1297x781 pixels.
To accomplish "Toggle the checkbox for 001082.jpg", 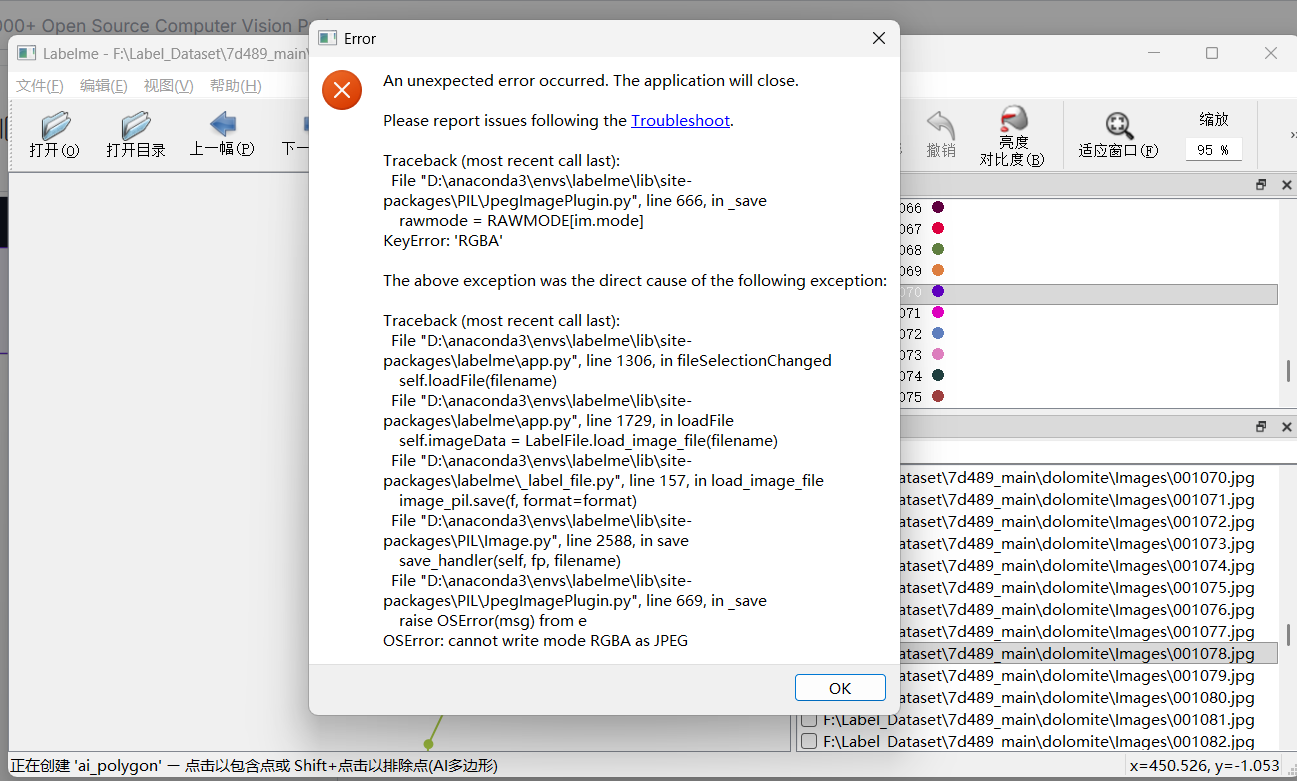I will tap(809, 742).
